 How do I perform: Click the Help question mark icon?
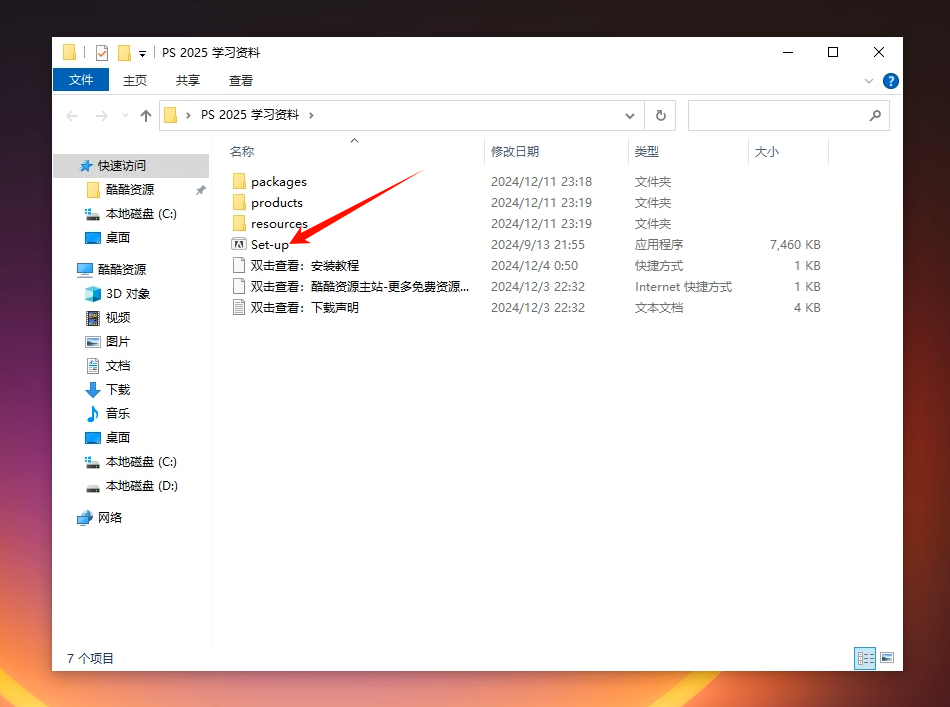tap(890, 81)
